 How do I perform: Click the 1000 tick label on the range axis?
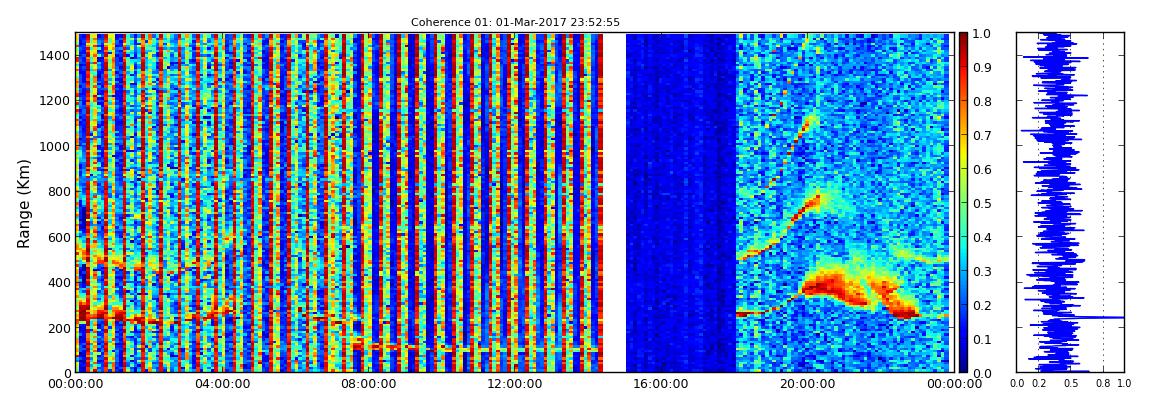pyautogui.click(x=55, y=146)
